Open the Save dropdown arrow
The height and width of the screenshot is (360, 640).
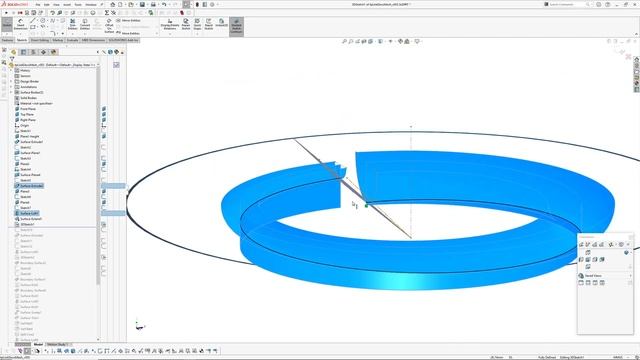pyautogui.click(x=147, y=4)
